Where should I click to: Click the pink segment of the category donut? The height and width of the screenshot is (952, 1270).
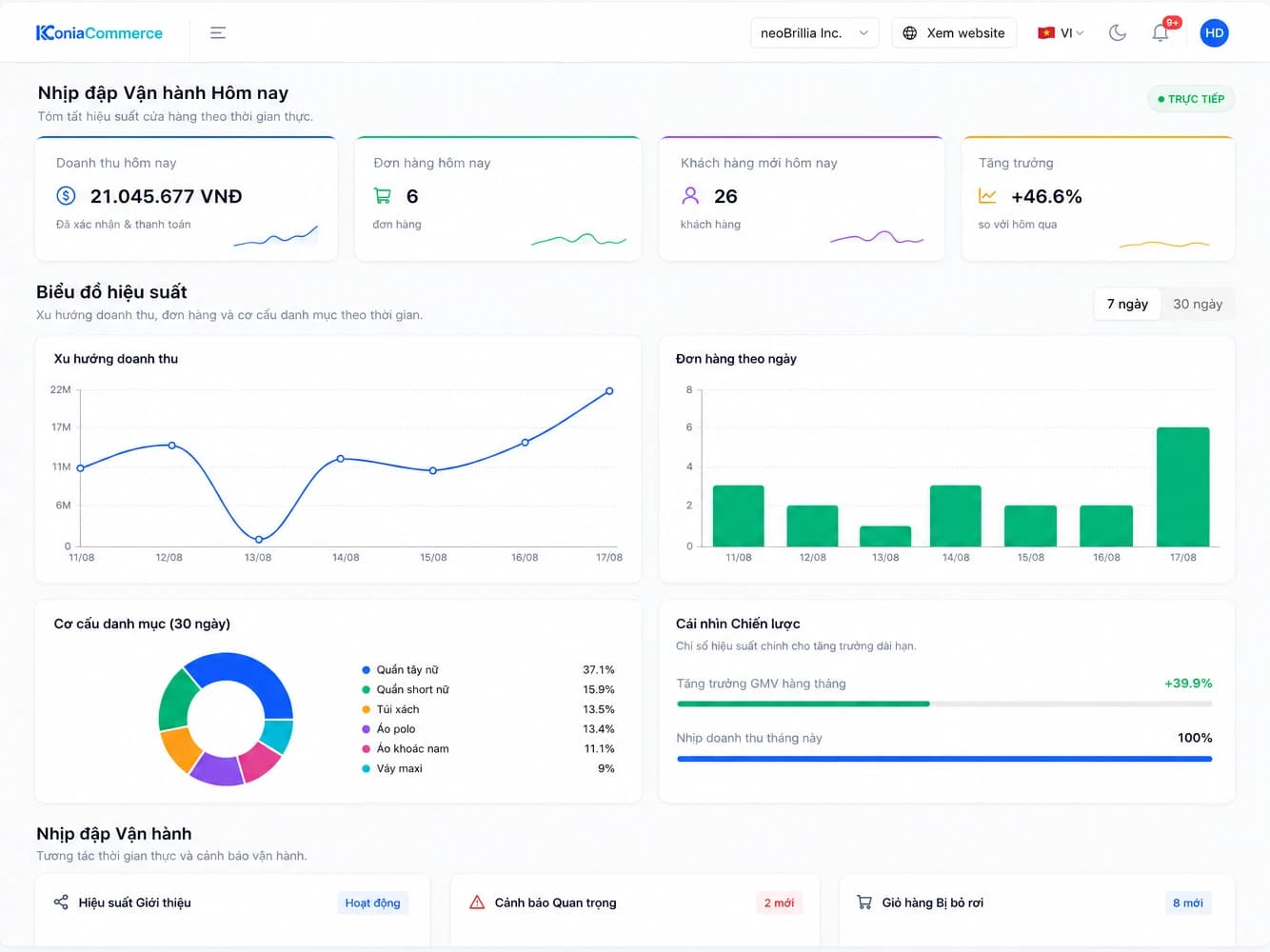(259, 762)
